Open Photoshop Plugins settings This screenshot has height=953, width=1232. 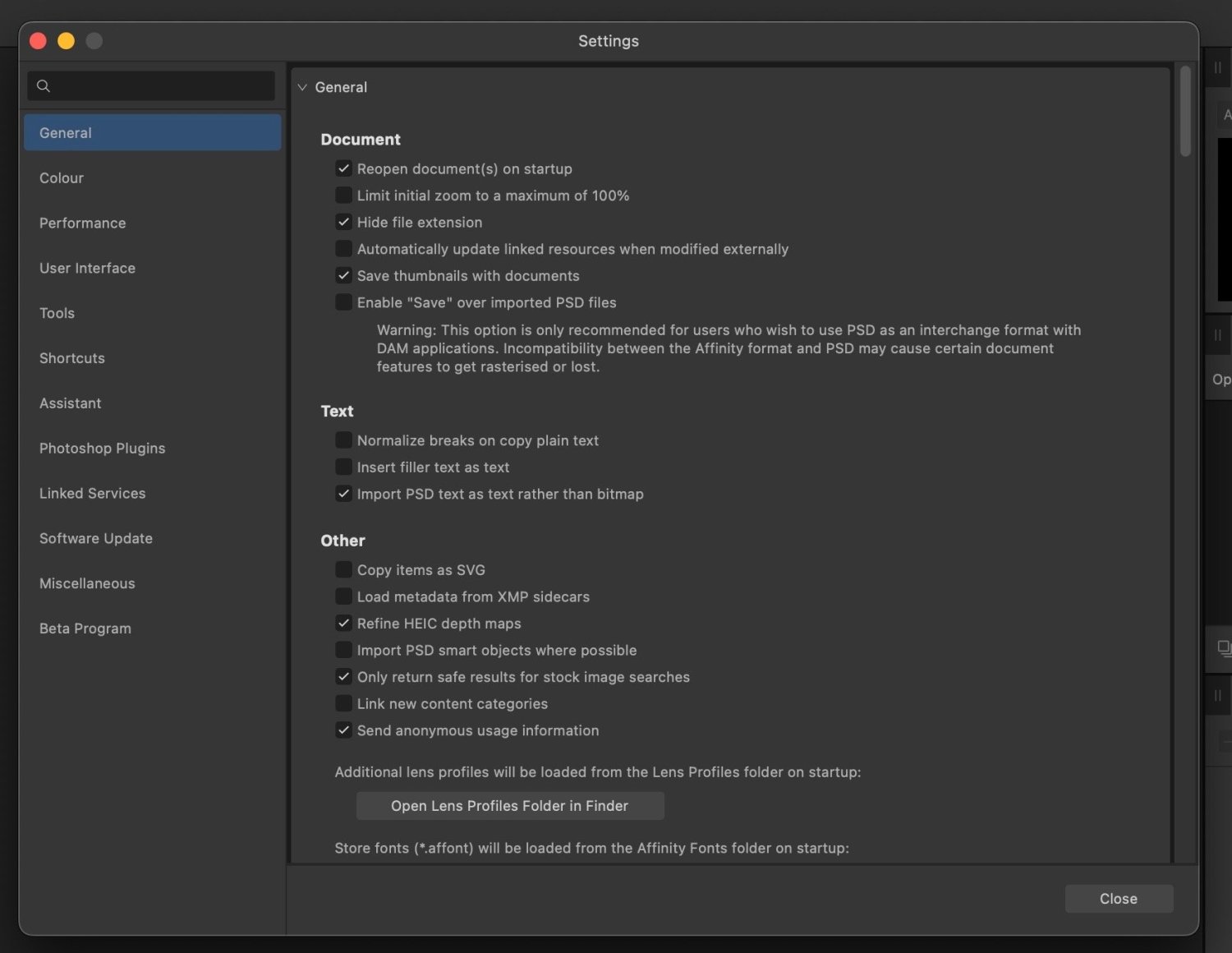pyautogui.click(x=102, y=448)
